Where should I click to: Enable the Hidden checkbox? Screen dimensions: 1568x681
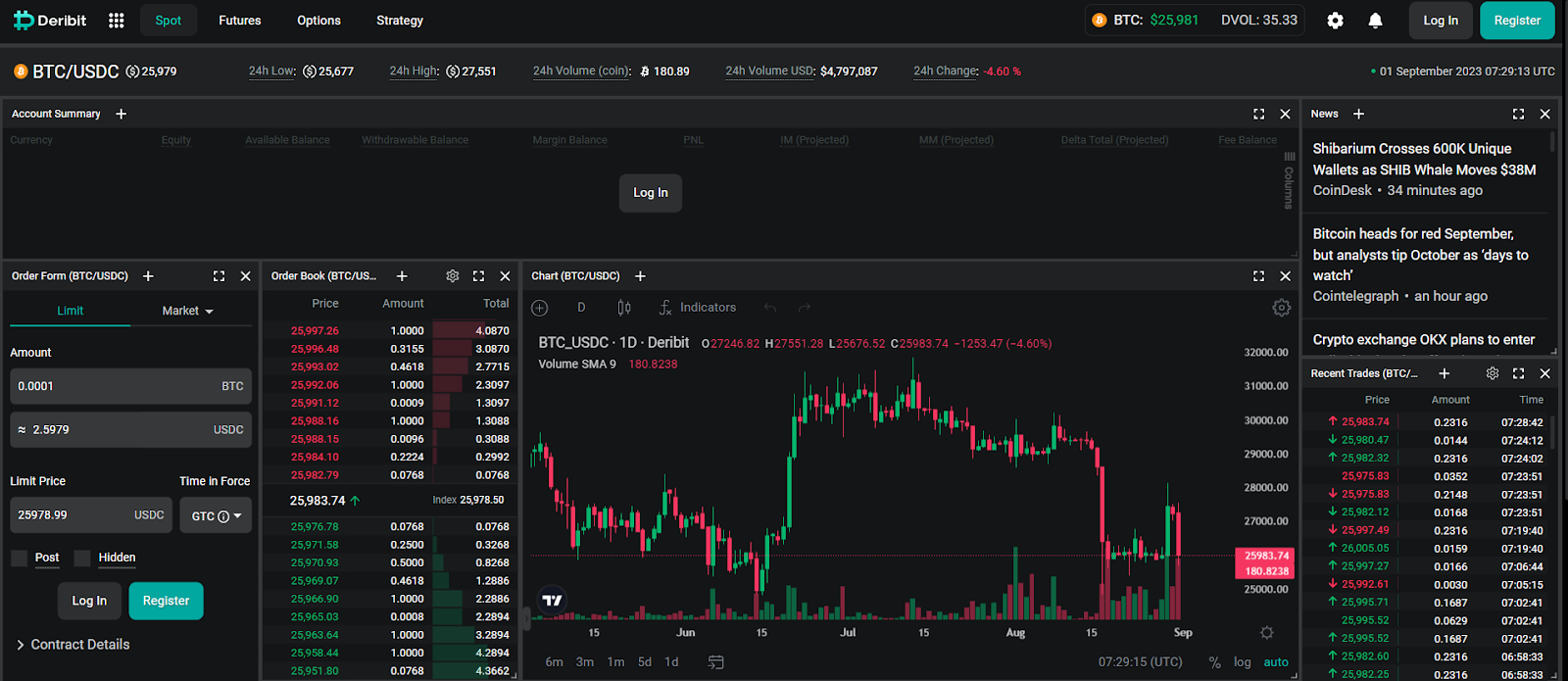pos(82,559)
